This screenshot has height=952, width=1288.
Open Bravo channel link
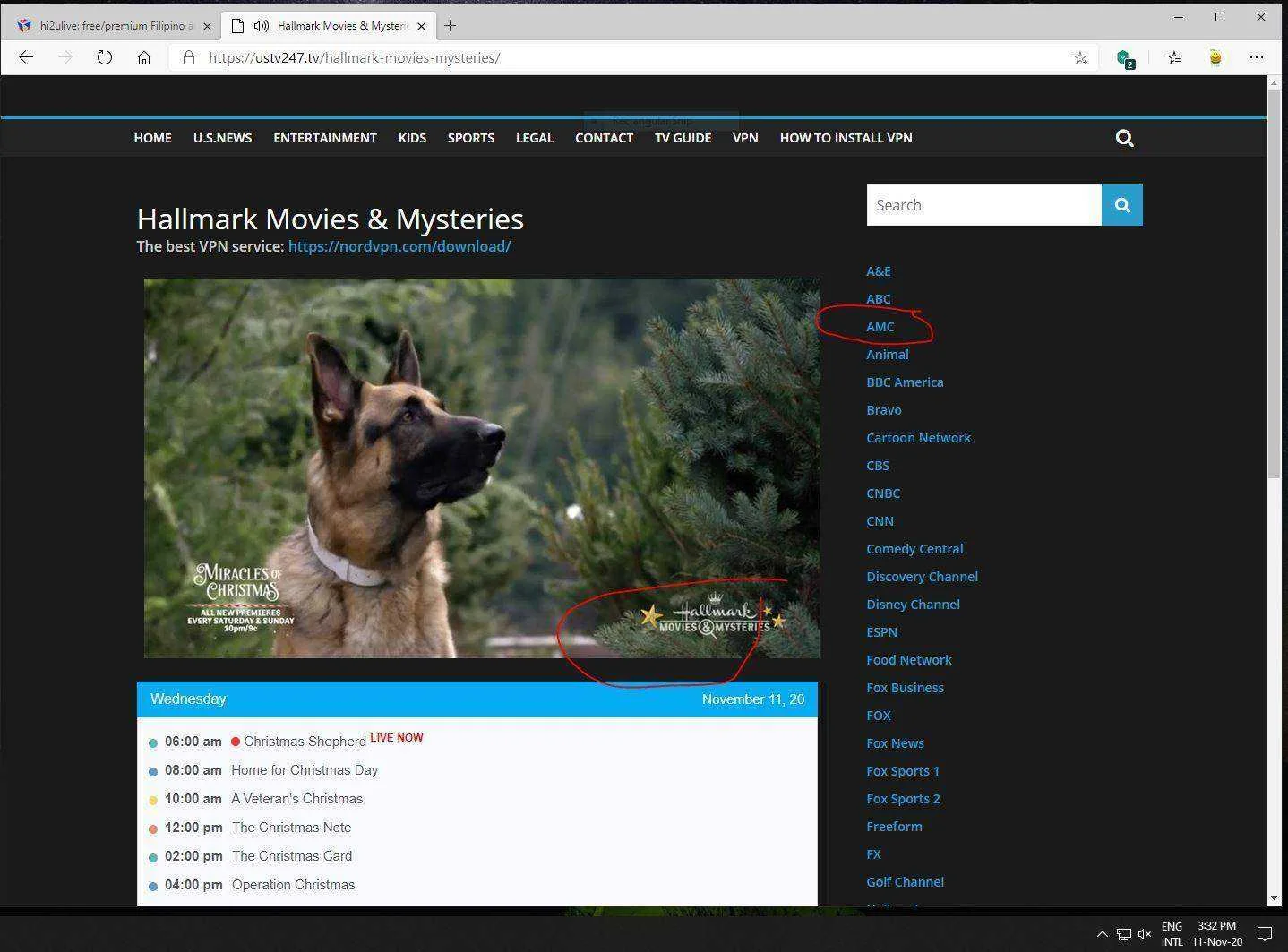pos(883,410)
